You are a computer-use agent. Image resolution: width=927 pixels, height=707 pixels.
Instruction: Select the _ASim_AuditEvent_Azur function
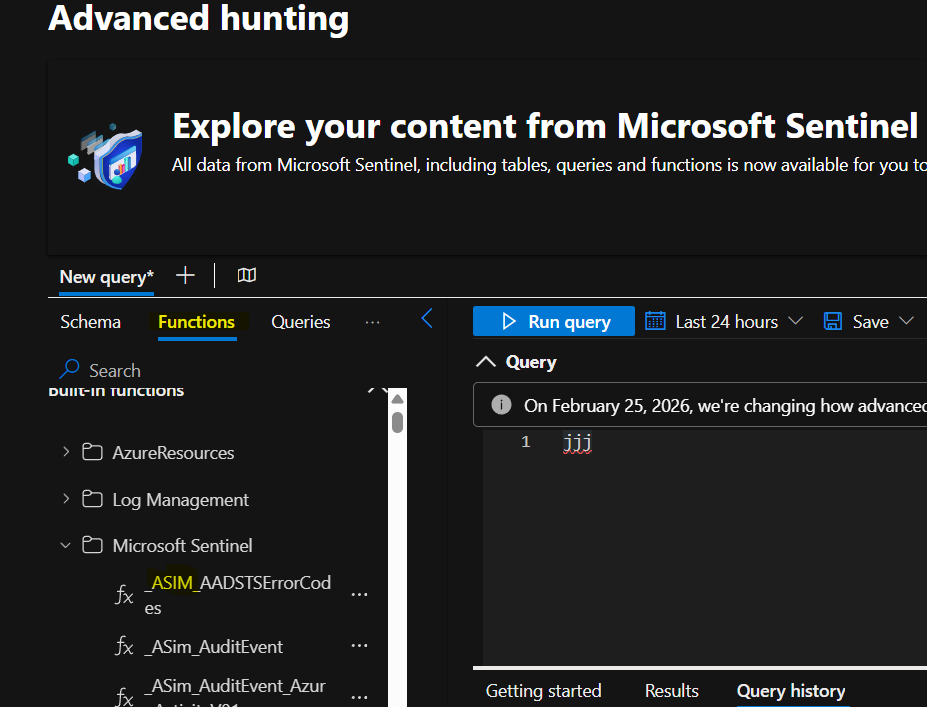point(235,695)
